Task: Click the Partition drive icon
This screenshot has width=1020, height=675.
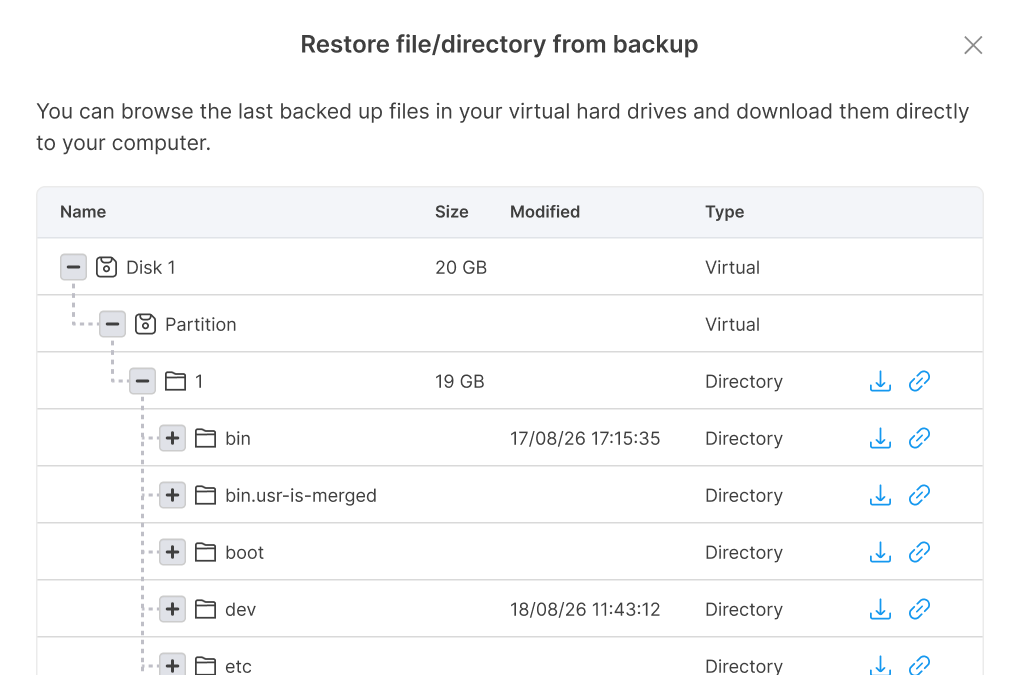Action: (x=145, y=324)
